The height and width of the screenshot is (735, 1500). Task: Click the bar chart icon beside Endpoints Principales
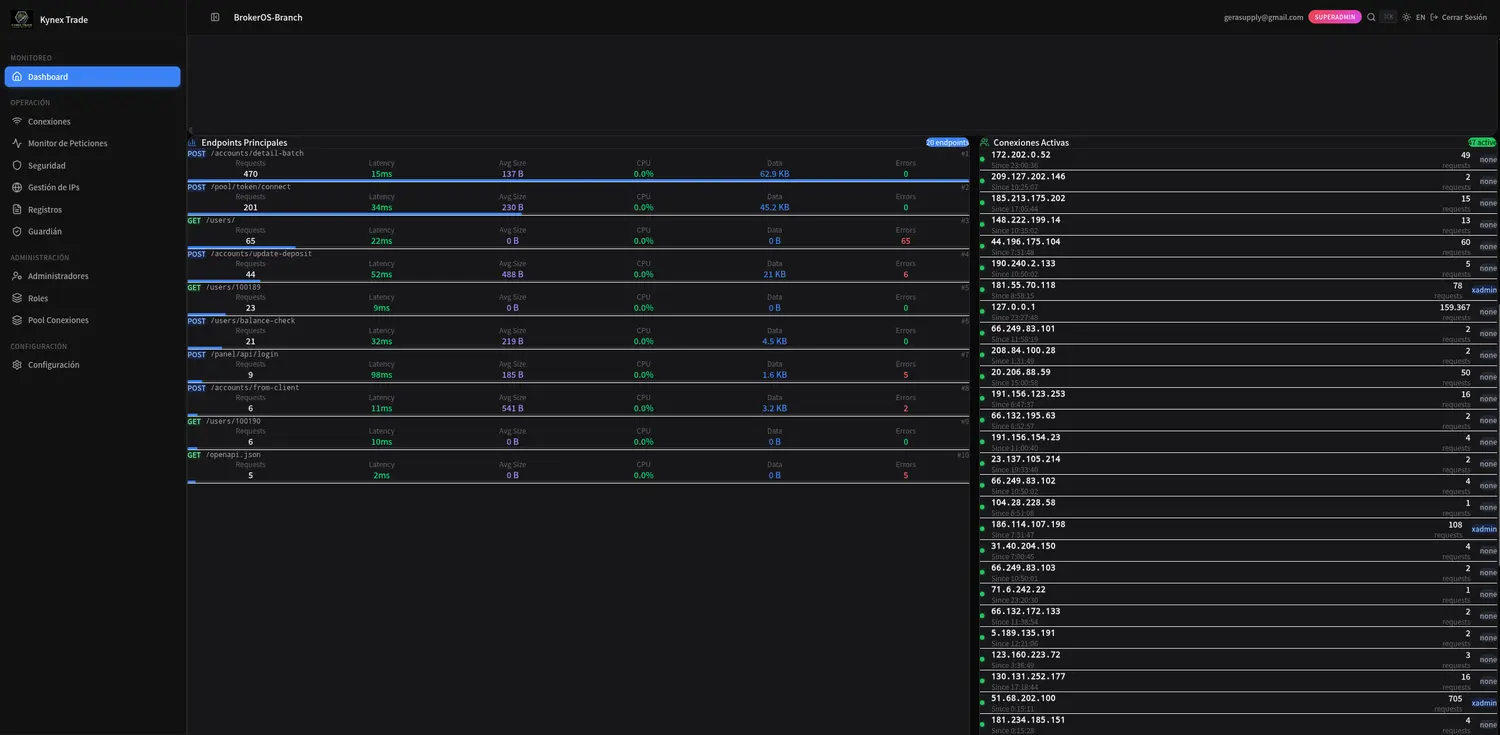coord(192,142)
